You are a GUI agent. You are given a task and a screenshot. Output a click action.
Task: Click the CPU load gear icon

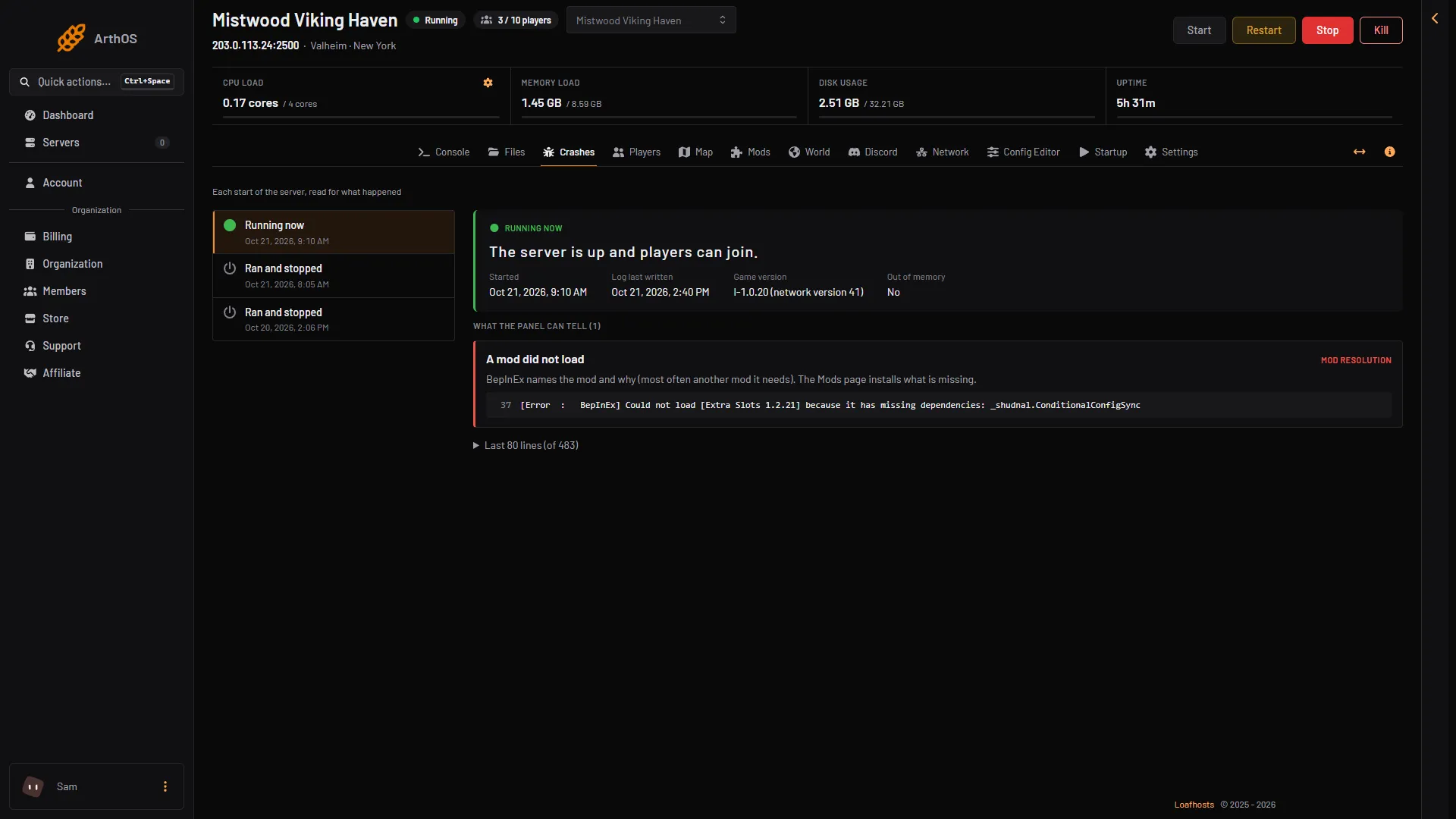point(488,83)
